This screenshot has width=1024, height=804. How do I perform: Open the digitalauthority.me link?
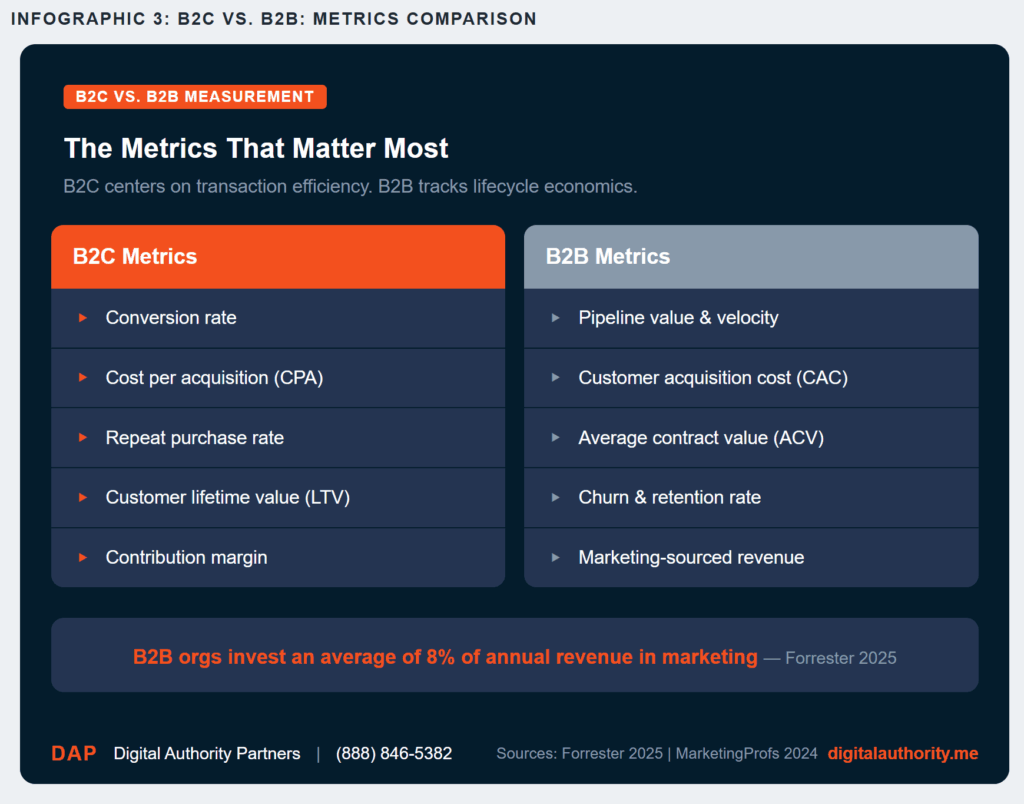coord(902,753)
